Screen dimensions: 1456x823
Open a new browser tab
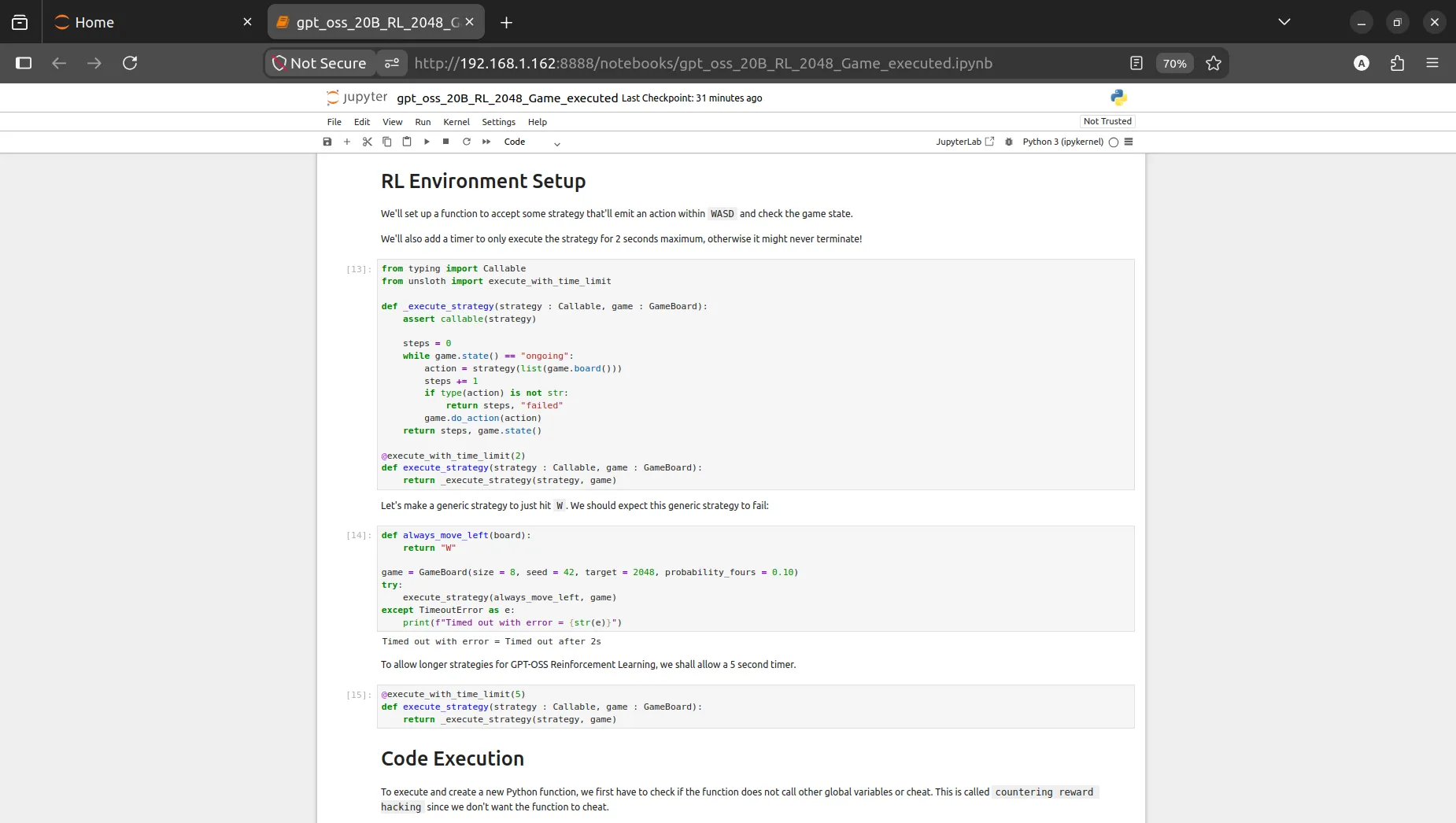click(x=506, y=23)
